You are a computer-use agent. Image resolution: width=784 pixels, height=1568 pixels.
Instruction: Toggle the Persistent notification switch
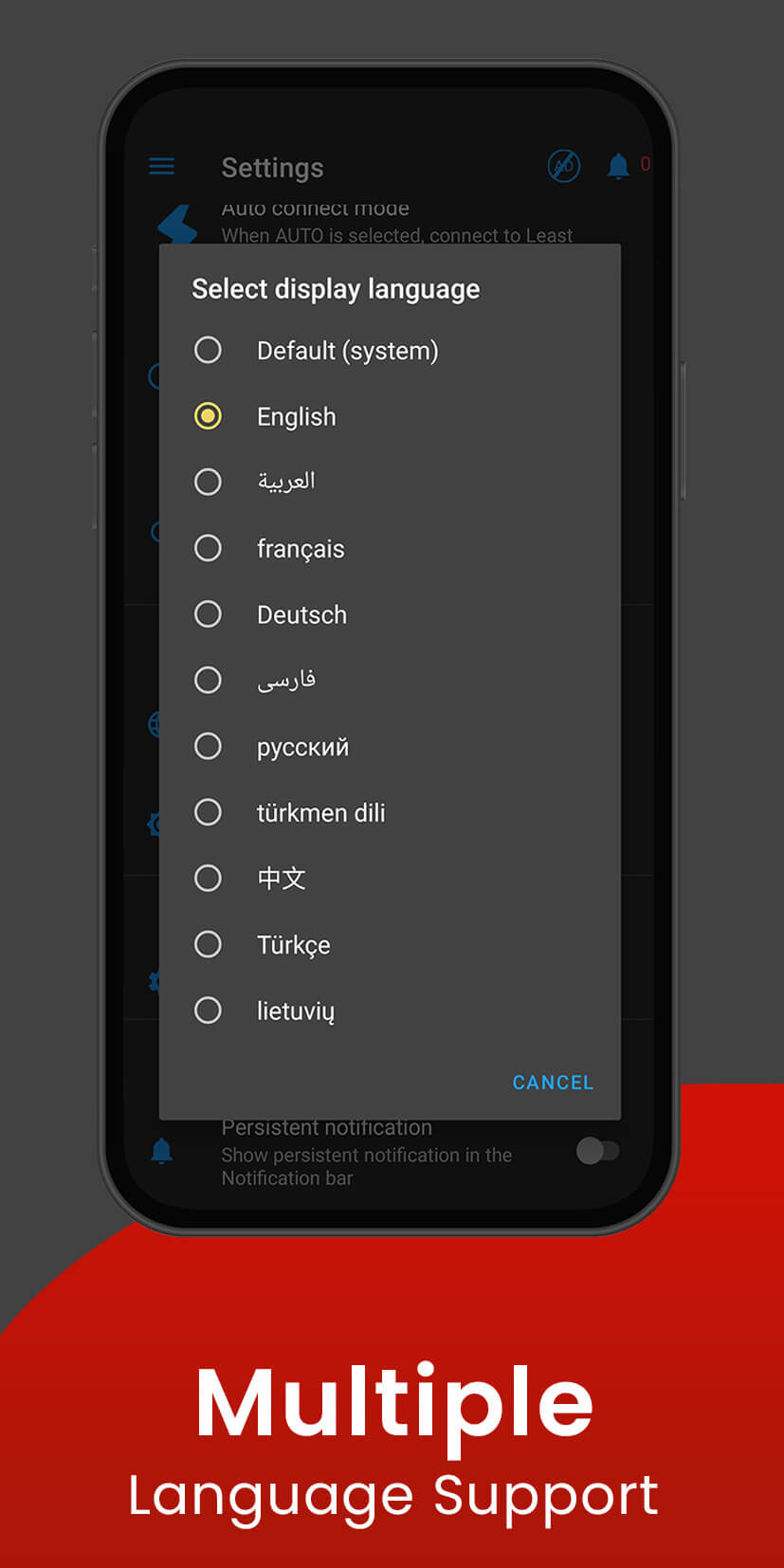(597, 1151)
